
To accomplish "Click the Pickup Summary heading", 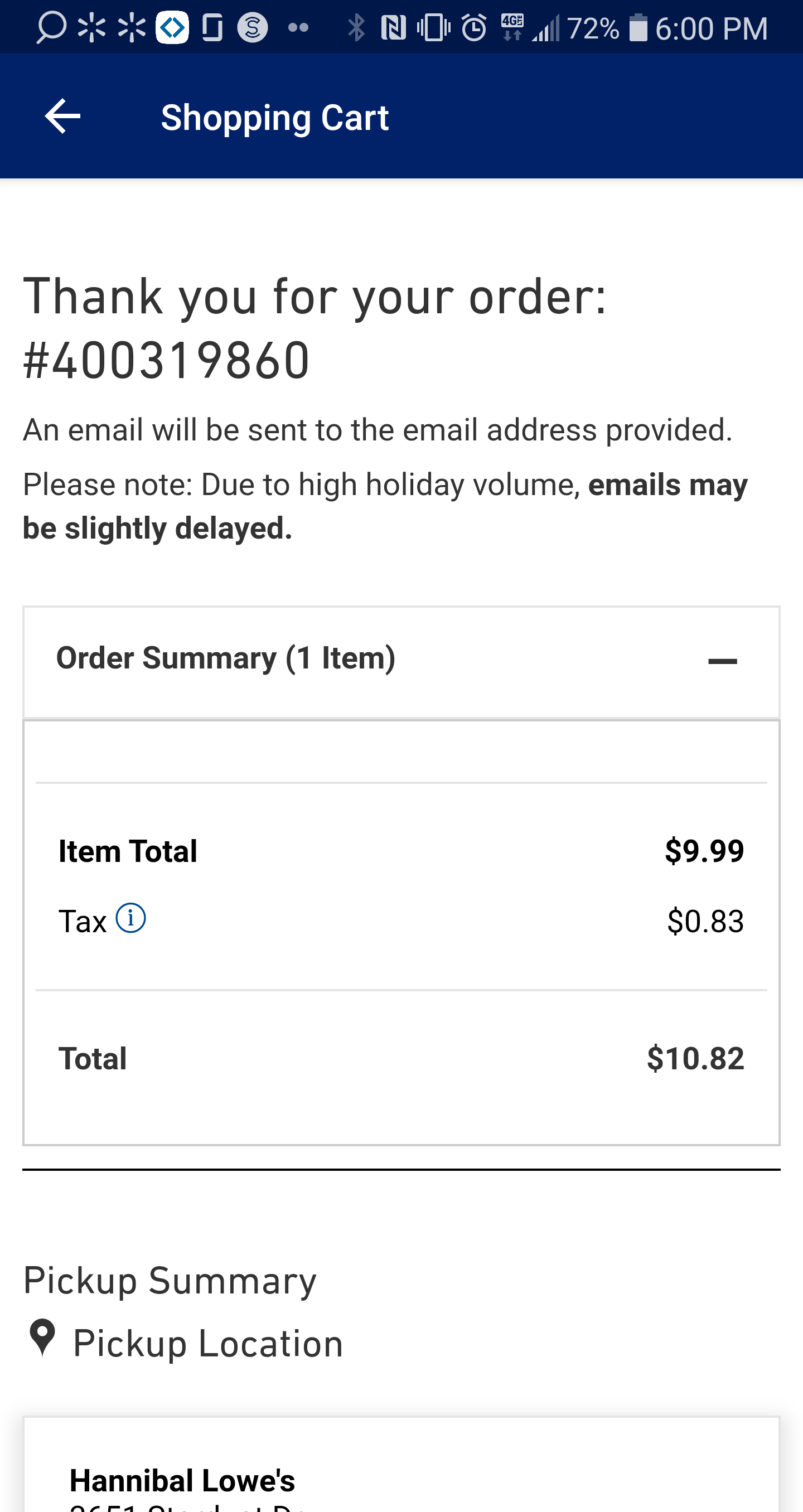I will click(170, 1281).
